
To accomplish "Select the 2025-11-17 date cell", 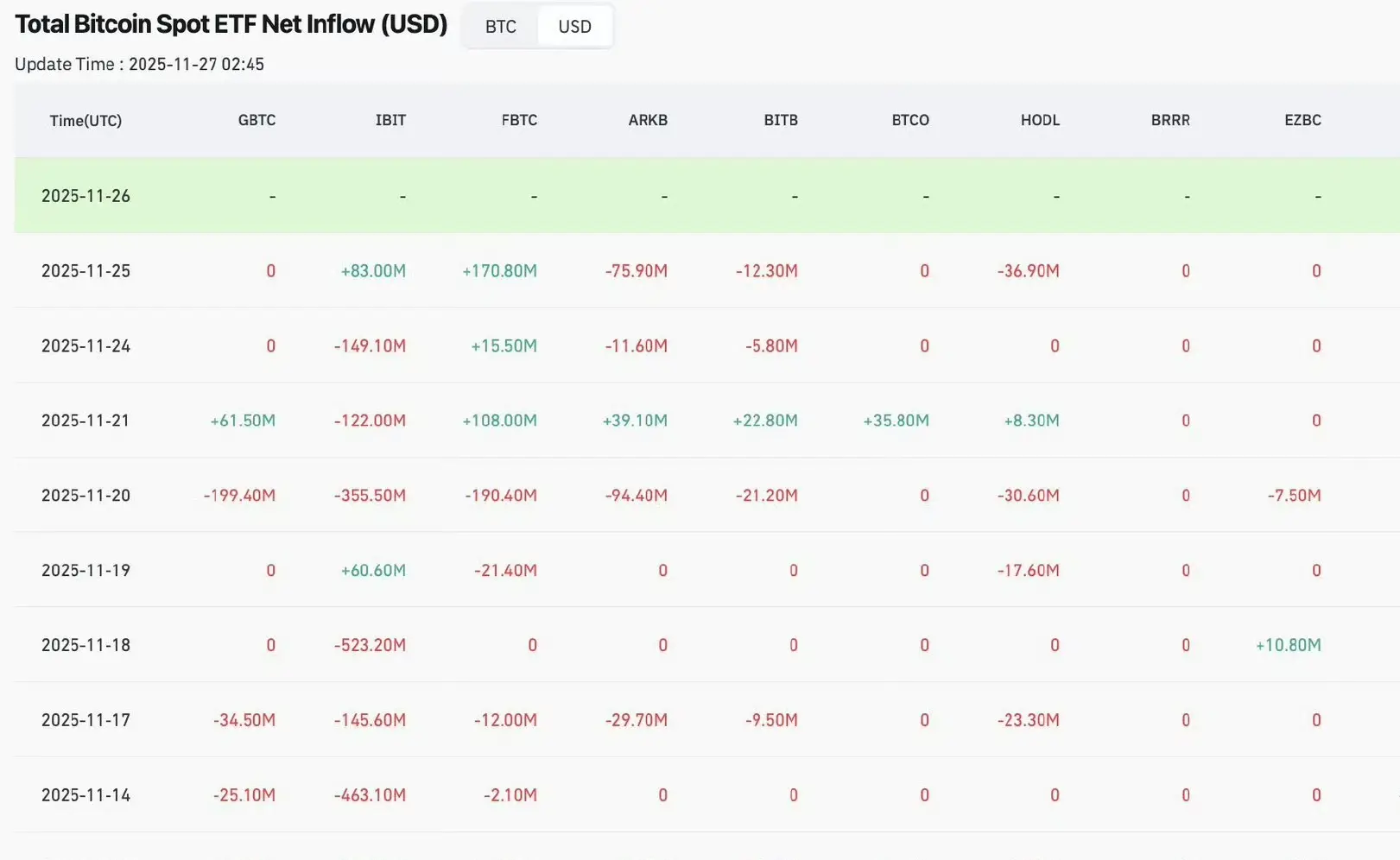I will pos(86,720).
